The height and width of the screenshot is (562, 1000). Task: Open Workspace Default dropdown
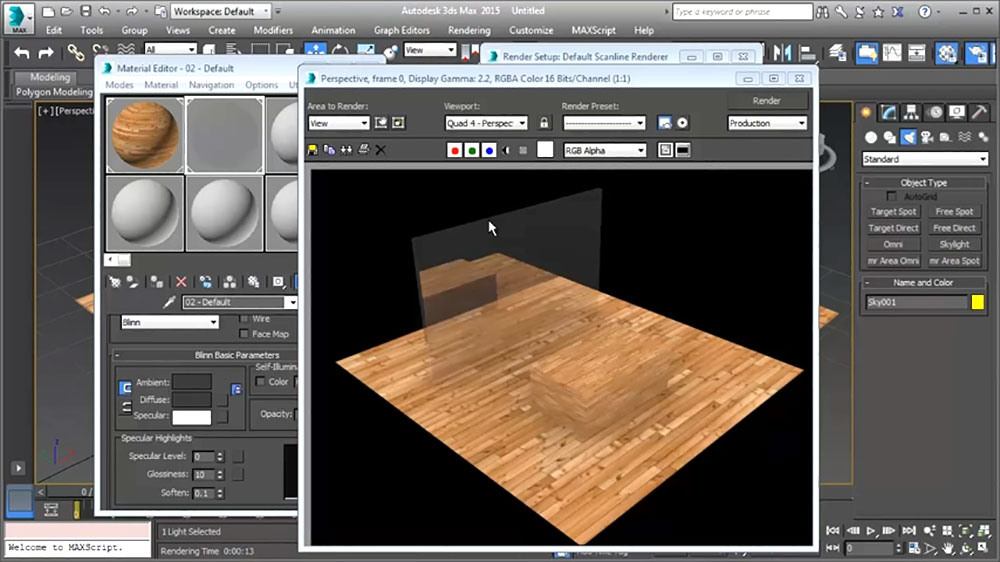tap(221, 11)
